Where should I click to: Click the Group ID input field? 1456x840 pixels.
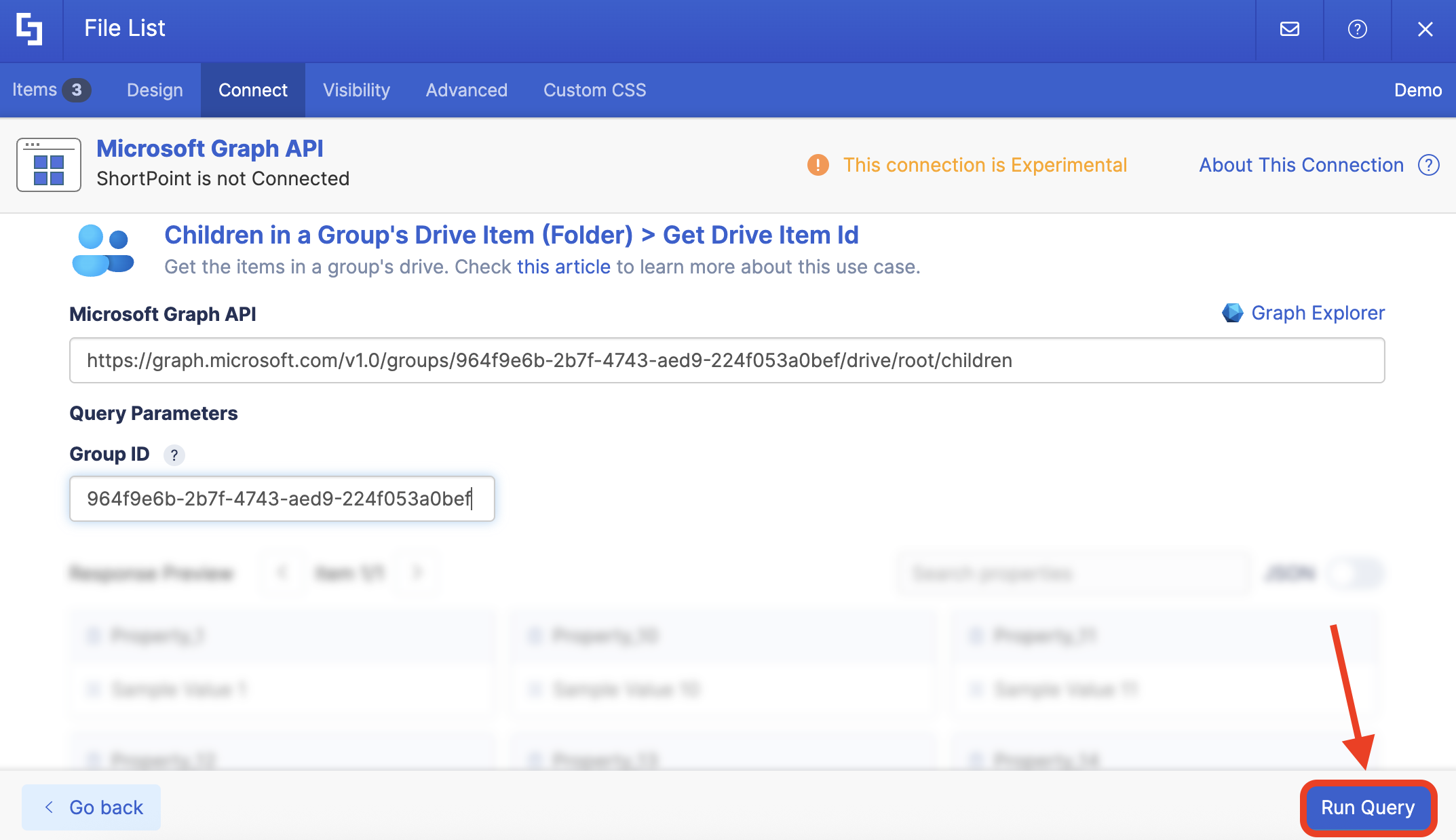(x=282, y=499)
